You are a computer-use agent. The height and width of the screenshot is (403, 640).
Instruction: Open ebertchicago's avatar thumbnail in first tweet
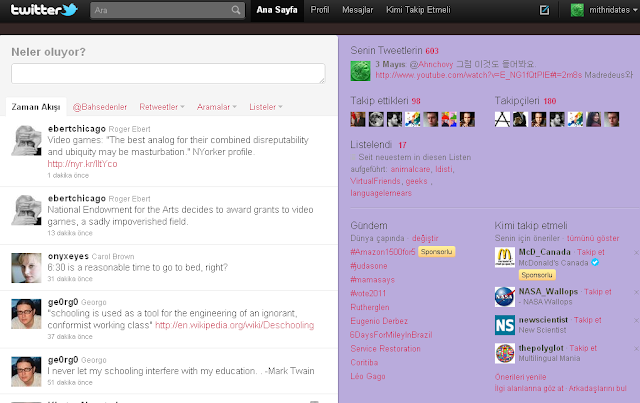pos(26,140)
